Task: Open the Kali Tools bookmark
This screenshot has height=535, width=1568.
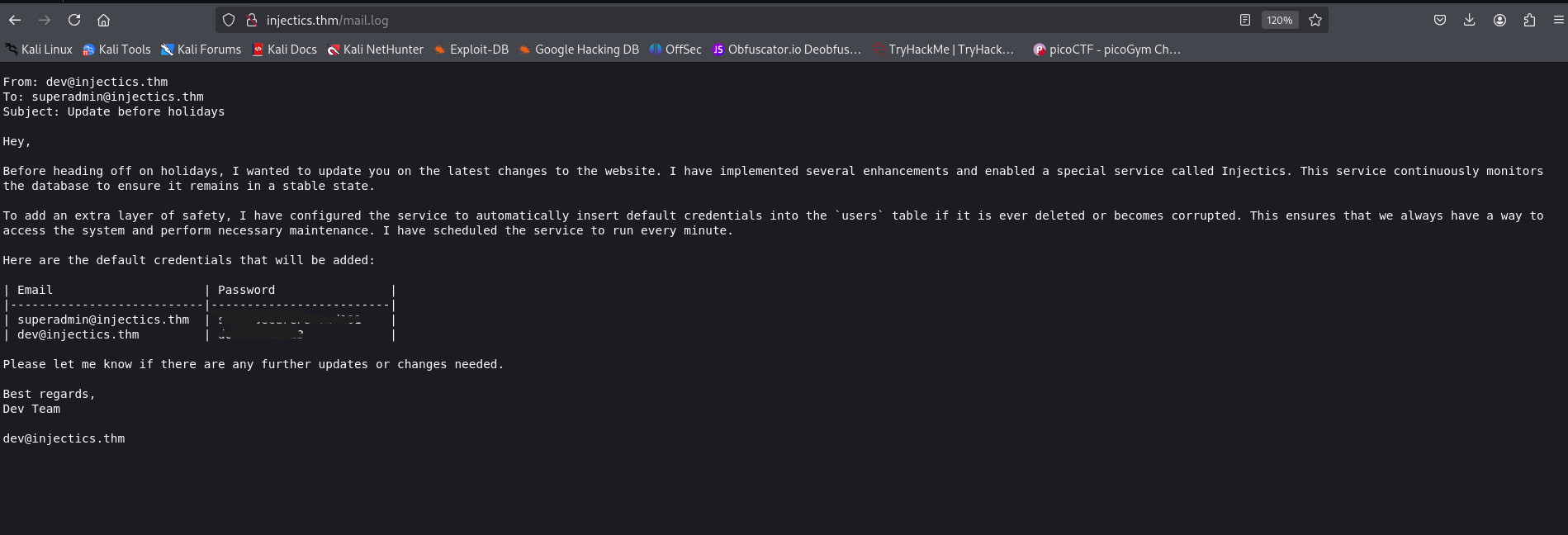Action: click(x=116, y=50)
